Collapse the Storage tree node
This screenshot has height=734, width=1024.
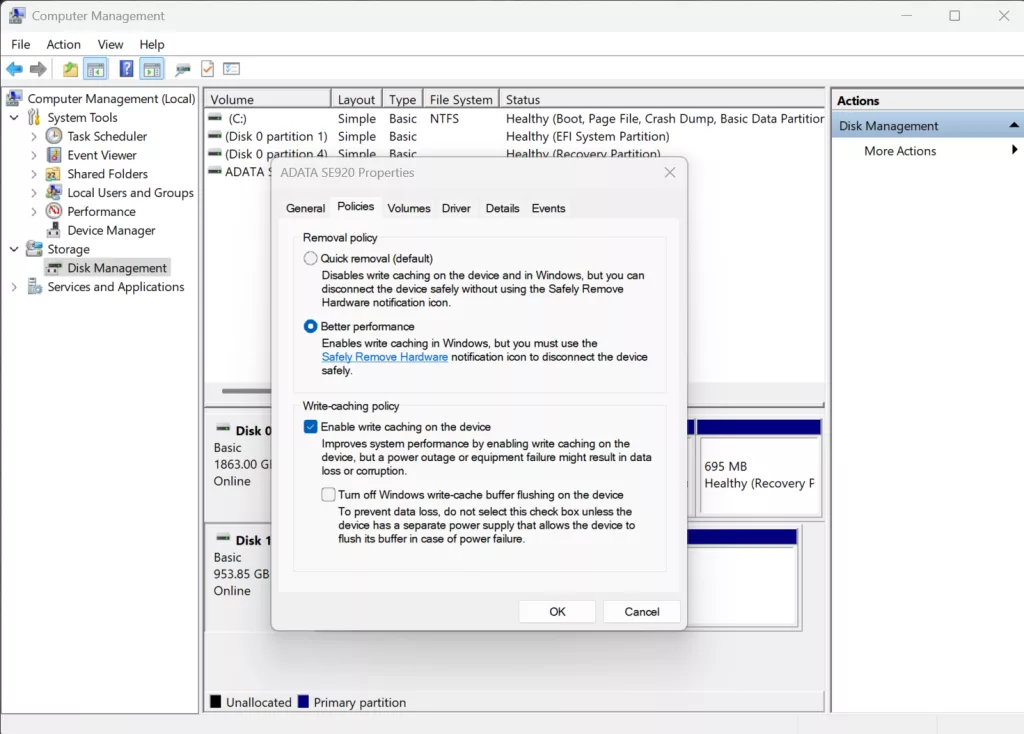14,249
